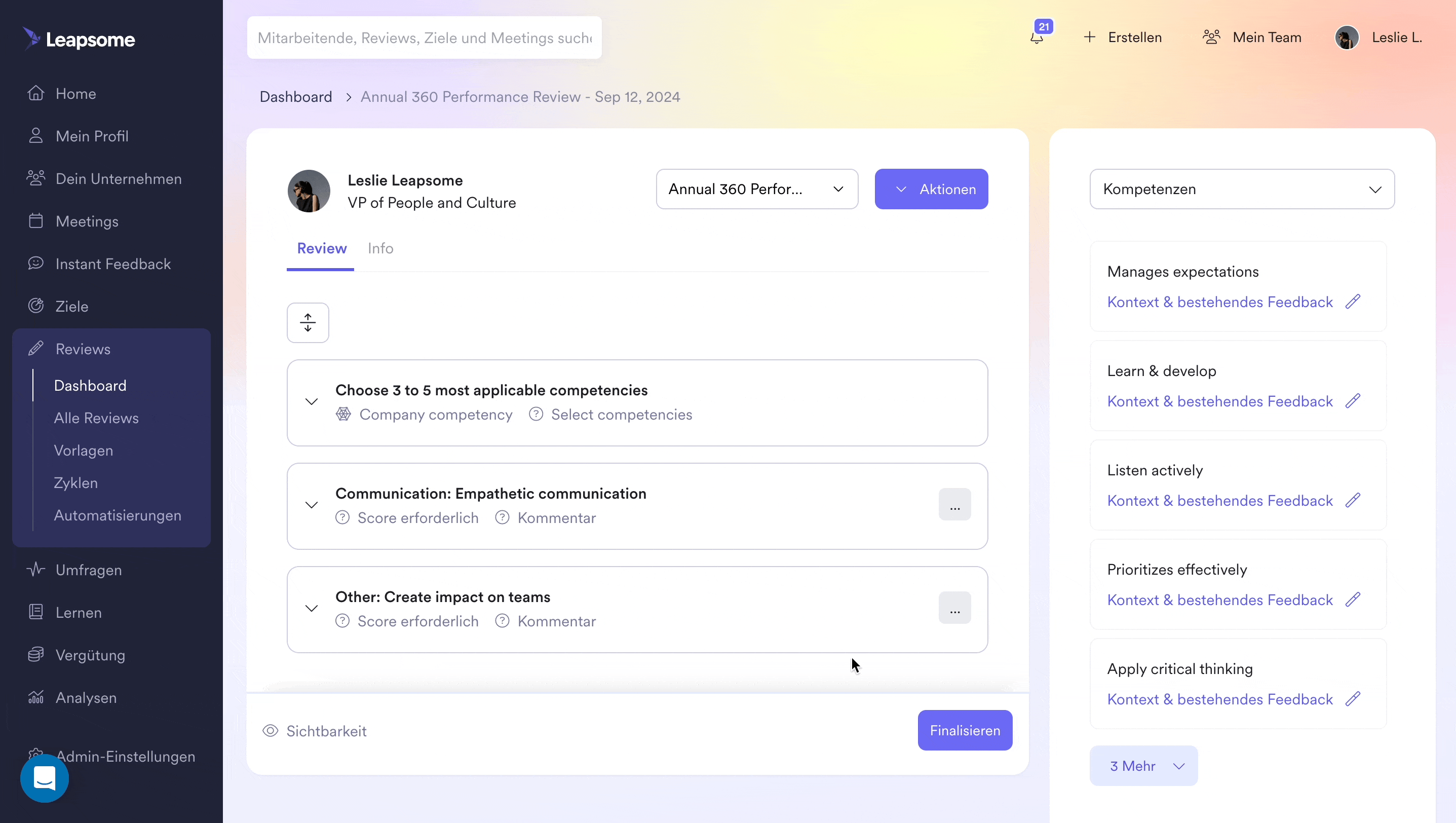Click the Meetings calendar icon
Viewport: 1456px width, 823px height.
point(35,221)
